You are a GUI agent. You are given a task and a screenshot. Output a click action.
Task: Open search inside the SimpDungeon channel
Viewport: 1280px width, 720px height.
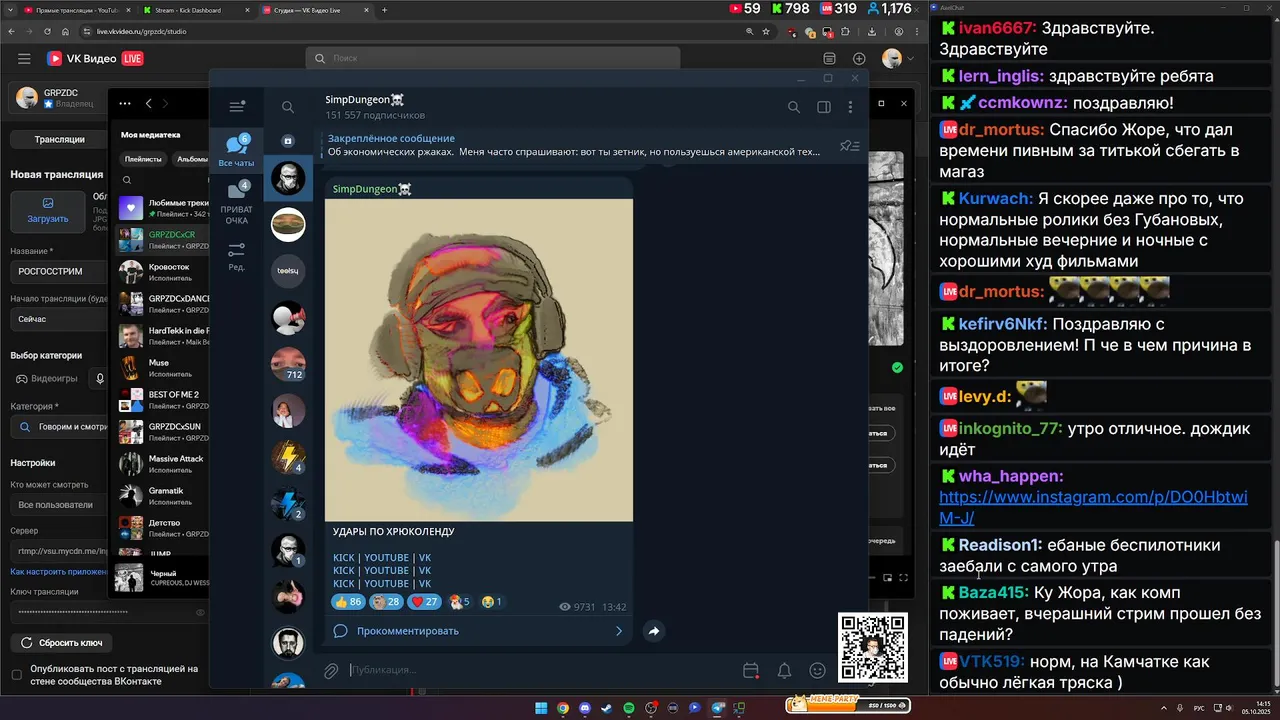pyautogui.click(x=794, y=107)
